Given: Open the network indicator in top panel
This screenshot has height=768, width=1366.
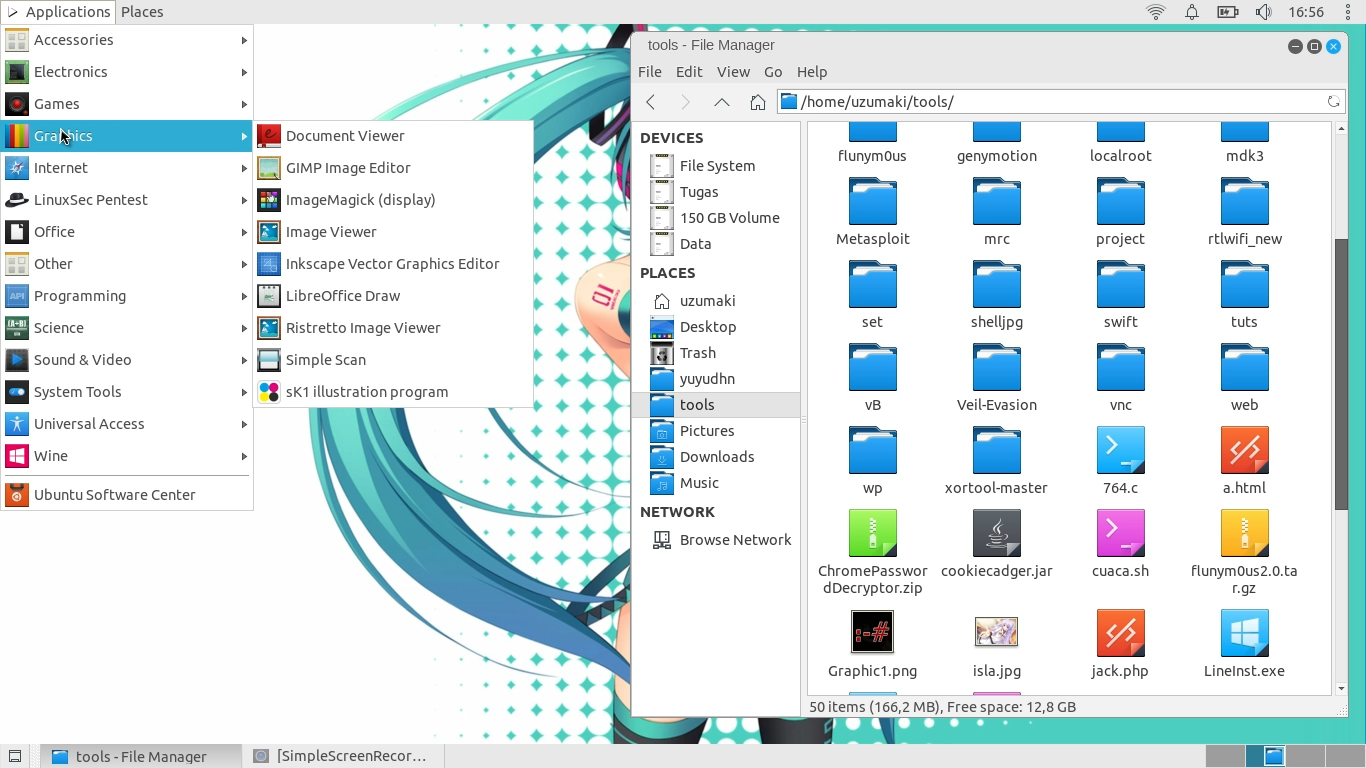Looking at the screenshot, I should coord(1156,12).
